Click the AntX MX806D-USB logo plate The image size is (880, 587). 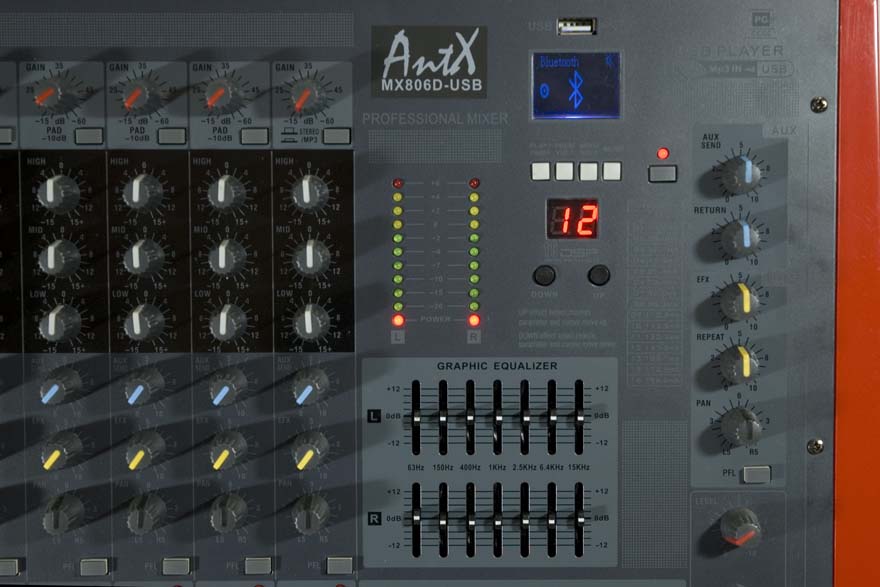(429, 61)
